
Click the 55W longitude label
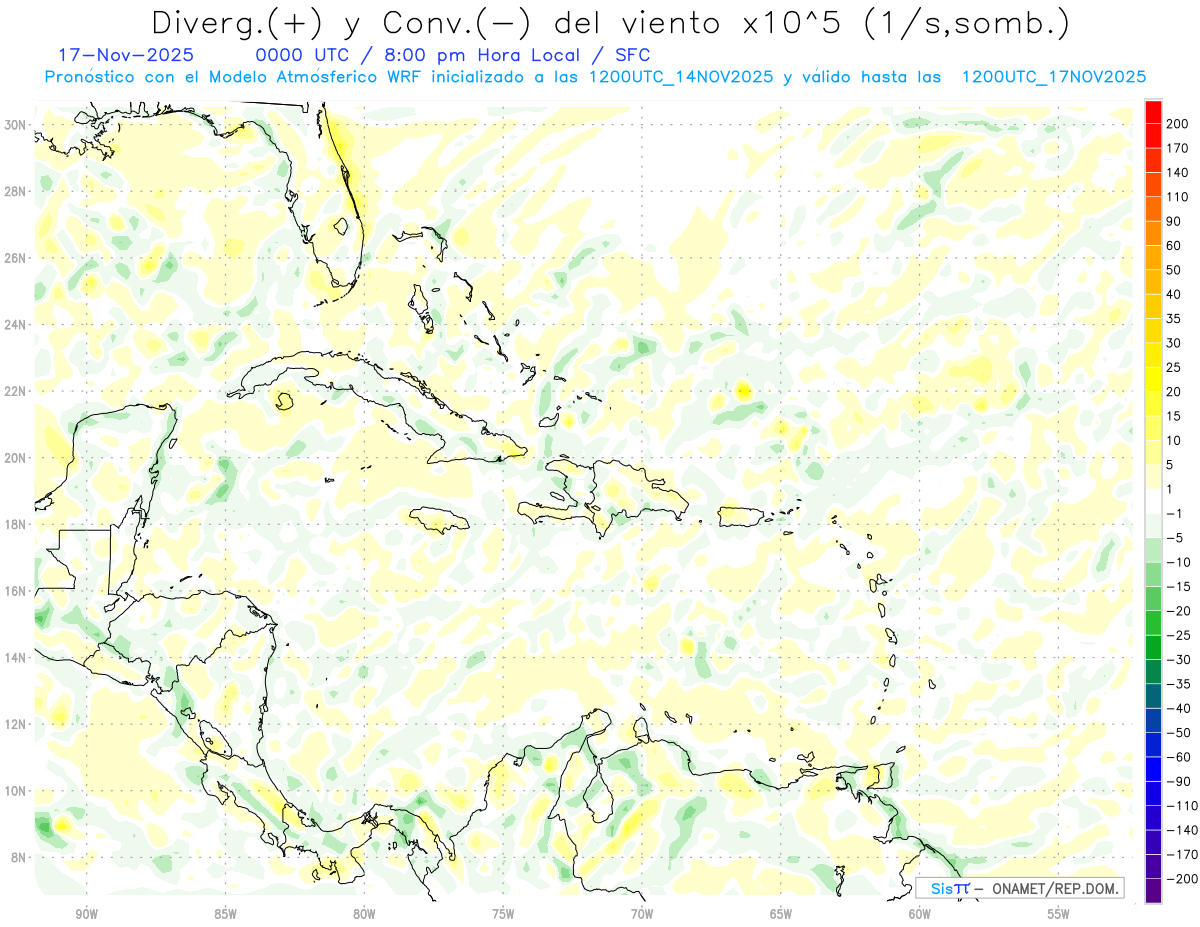point(1058,914)
